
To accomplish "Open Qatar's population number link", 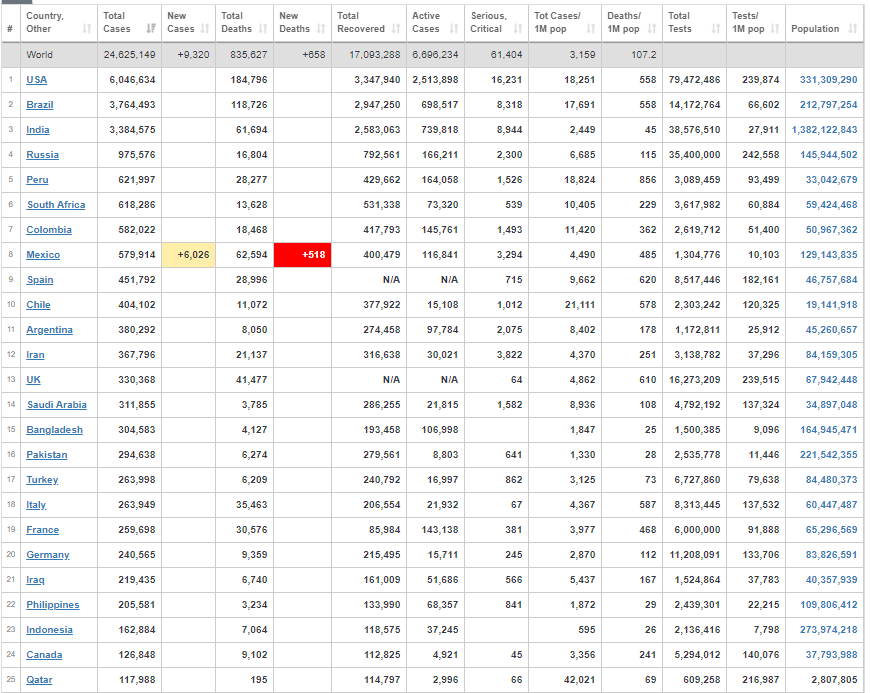I will pyautogui.click(x=832, y=680).
